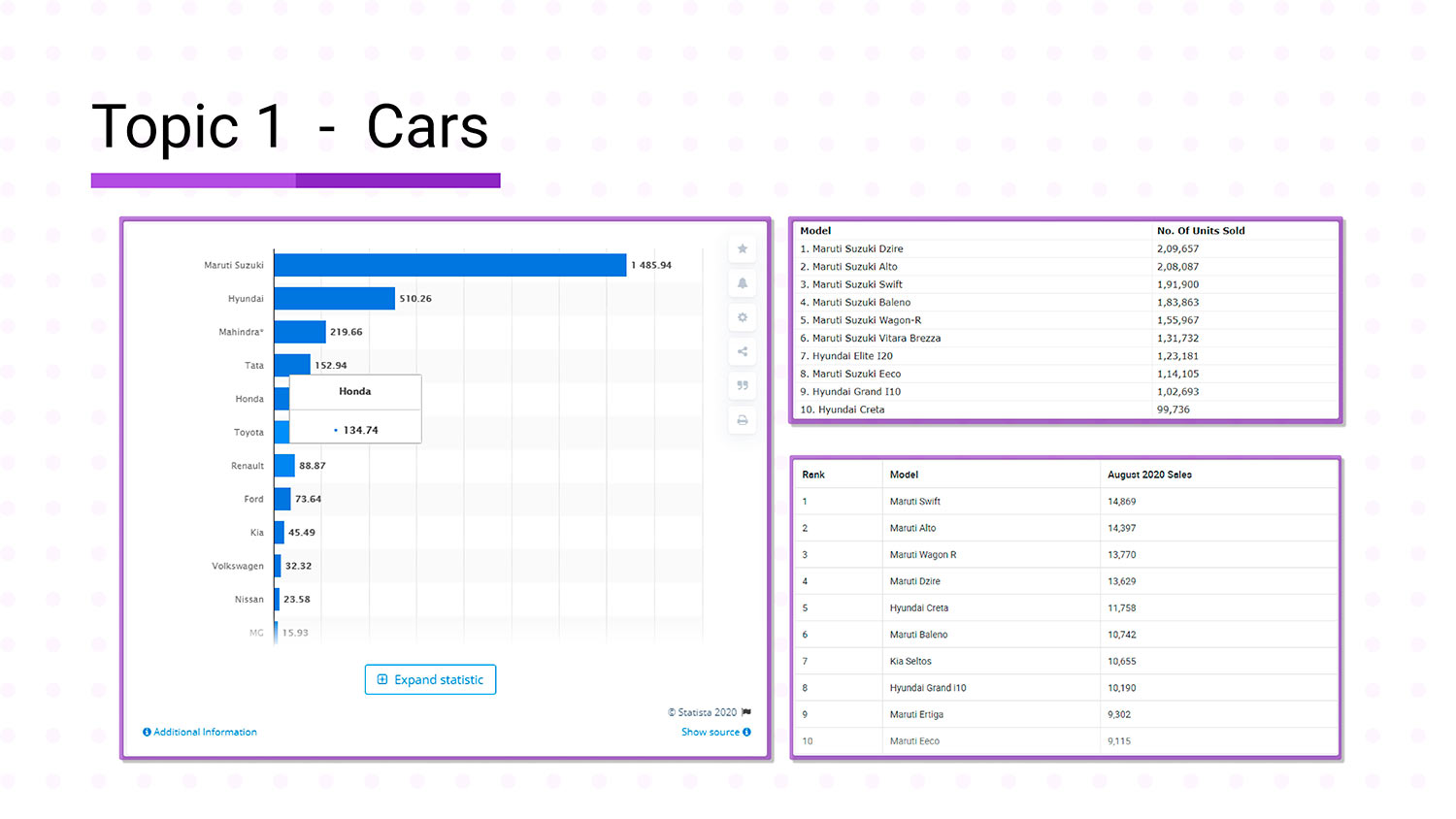Click the Hyundai bar in chart
The width and height of the screenshot is (1456, 819).
pyautogui.click(x=334, y=298)
